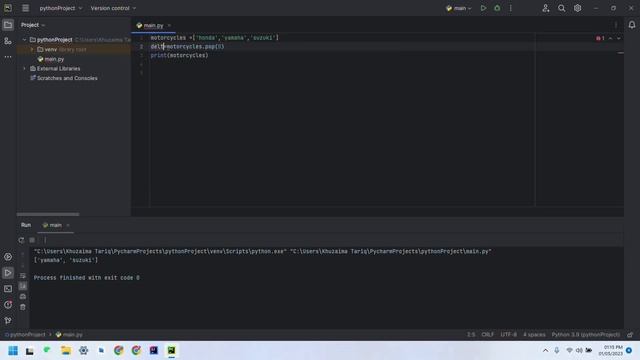
Task: Open editor tabs options kebab
Action: click(616, 25)
